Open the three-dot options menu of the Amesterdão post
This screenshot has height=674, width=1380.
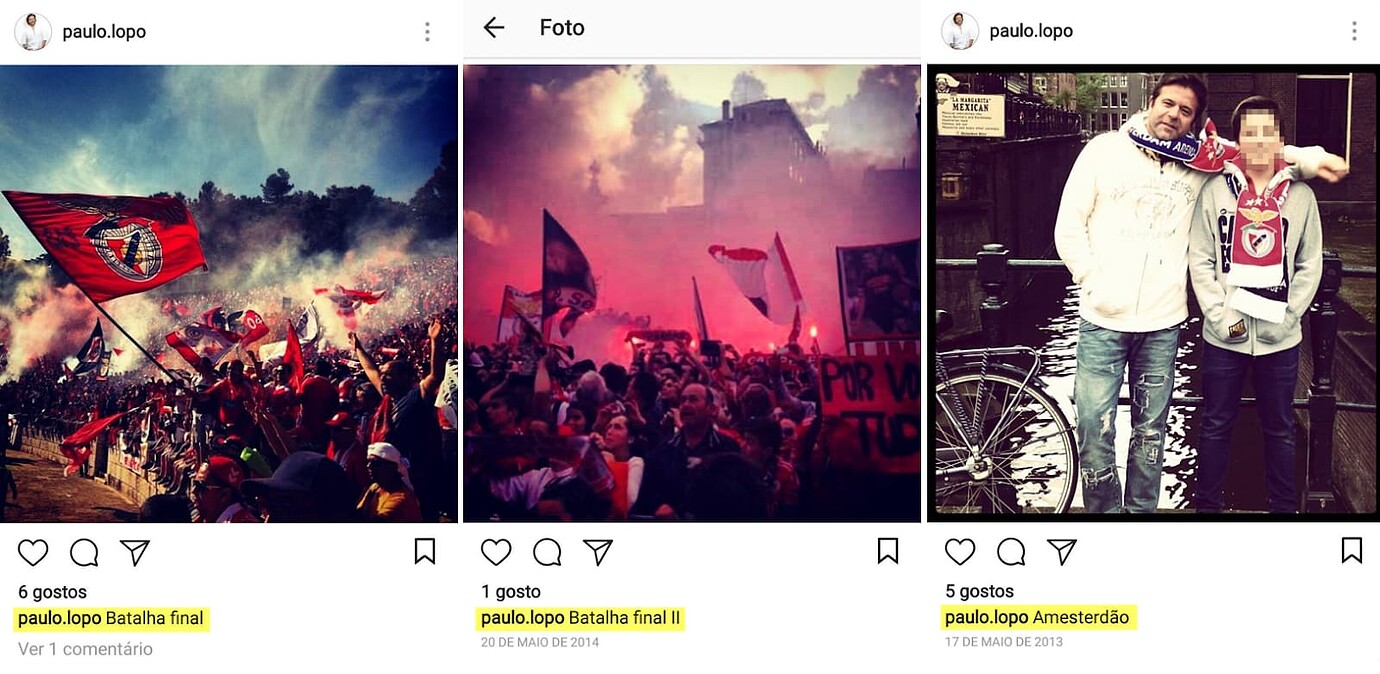click(1354, 32)
